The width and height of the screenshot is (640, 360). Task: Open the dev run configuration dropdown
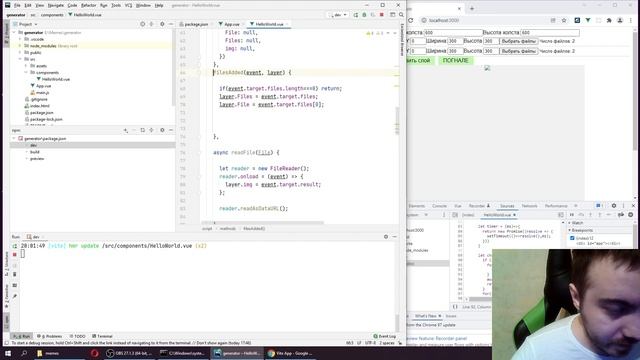pos(338,15)
